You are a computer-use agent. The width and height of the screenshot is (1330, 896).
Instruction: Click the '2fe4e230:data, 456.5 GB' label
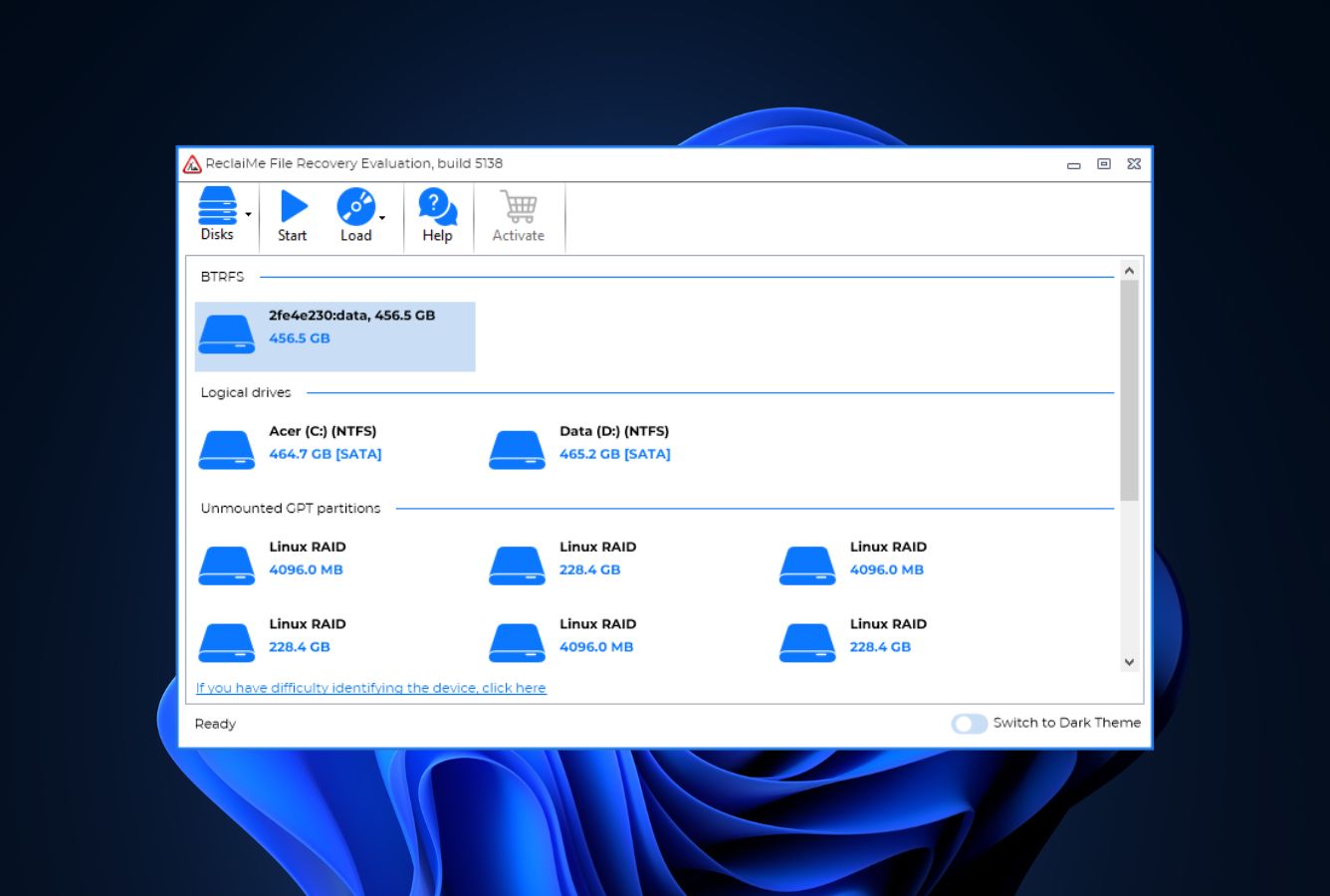tap(351, 316)
